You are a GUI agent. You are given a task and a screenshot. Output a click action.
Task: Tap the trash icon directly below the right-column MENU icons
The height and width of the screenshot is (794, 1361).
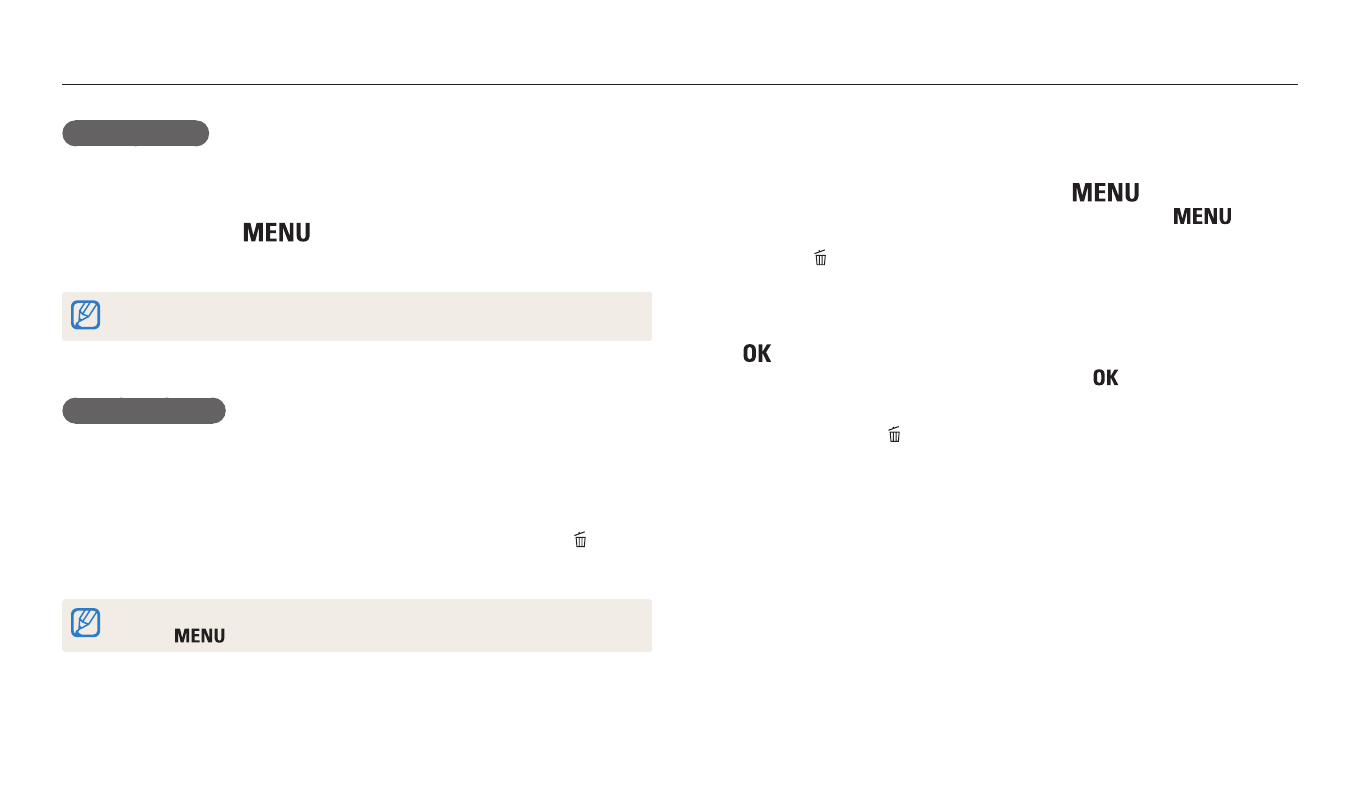click(x=820, y=258)
